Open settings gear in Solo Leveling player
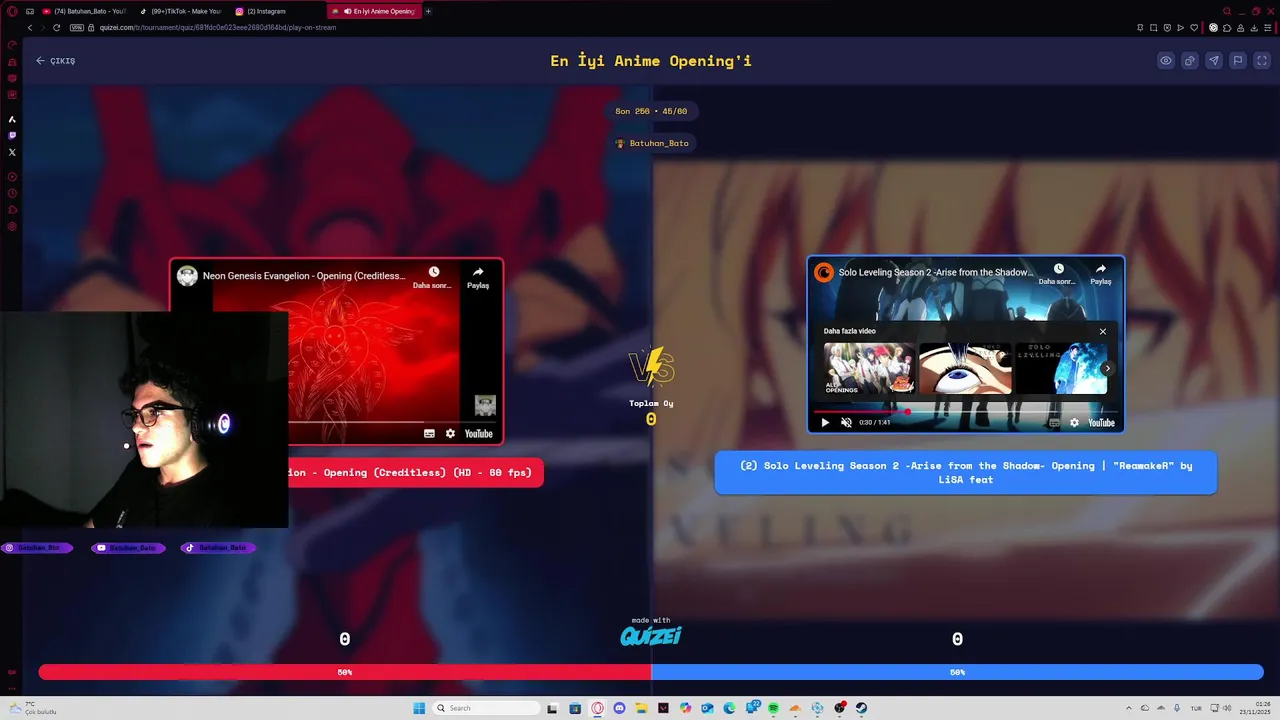The image size is (1280, 720). click(x=1074, y=422)
